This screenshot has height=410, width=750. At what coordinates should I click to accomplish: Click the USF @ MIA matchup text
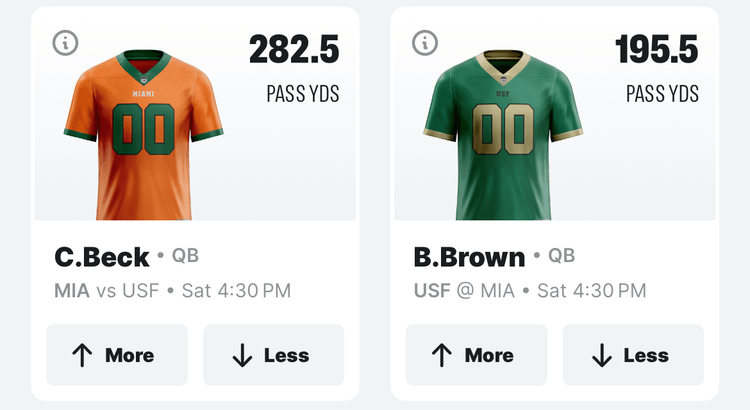click(464, 291)
